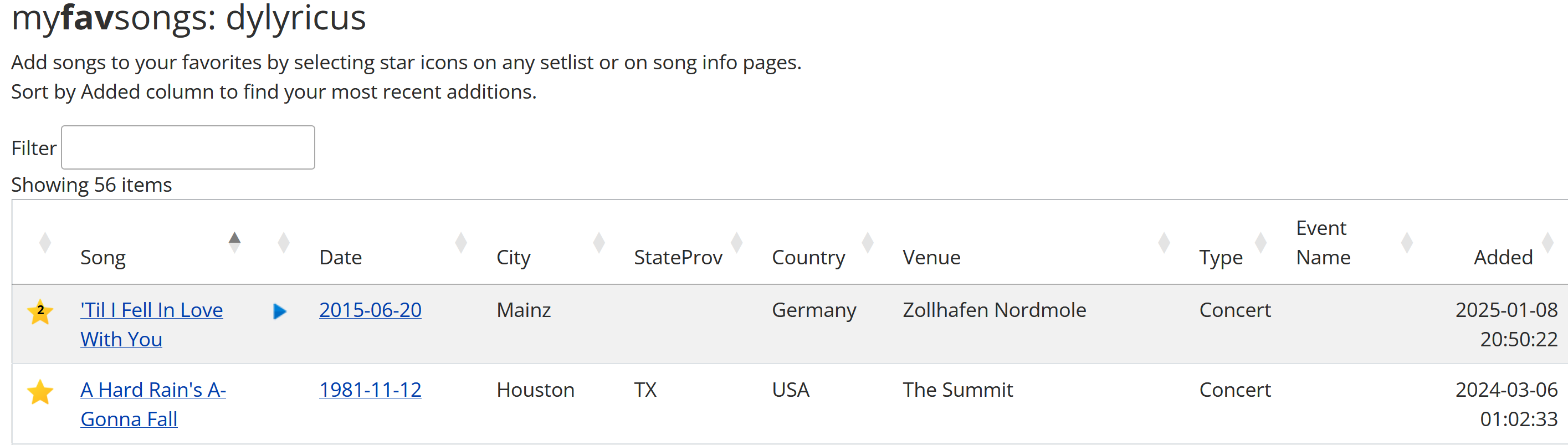Click sort icon for City column

599,242
